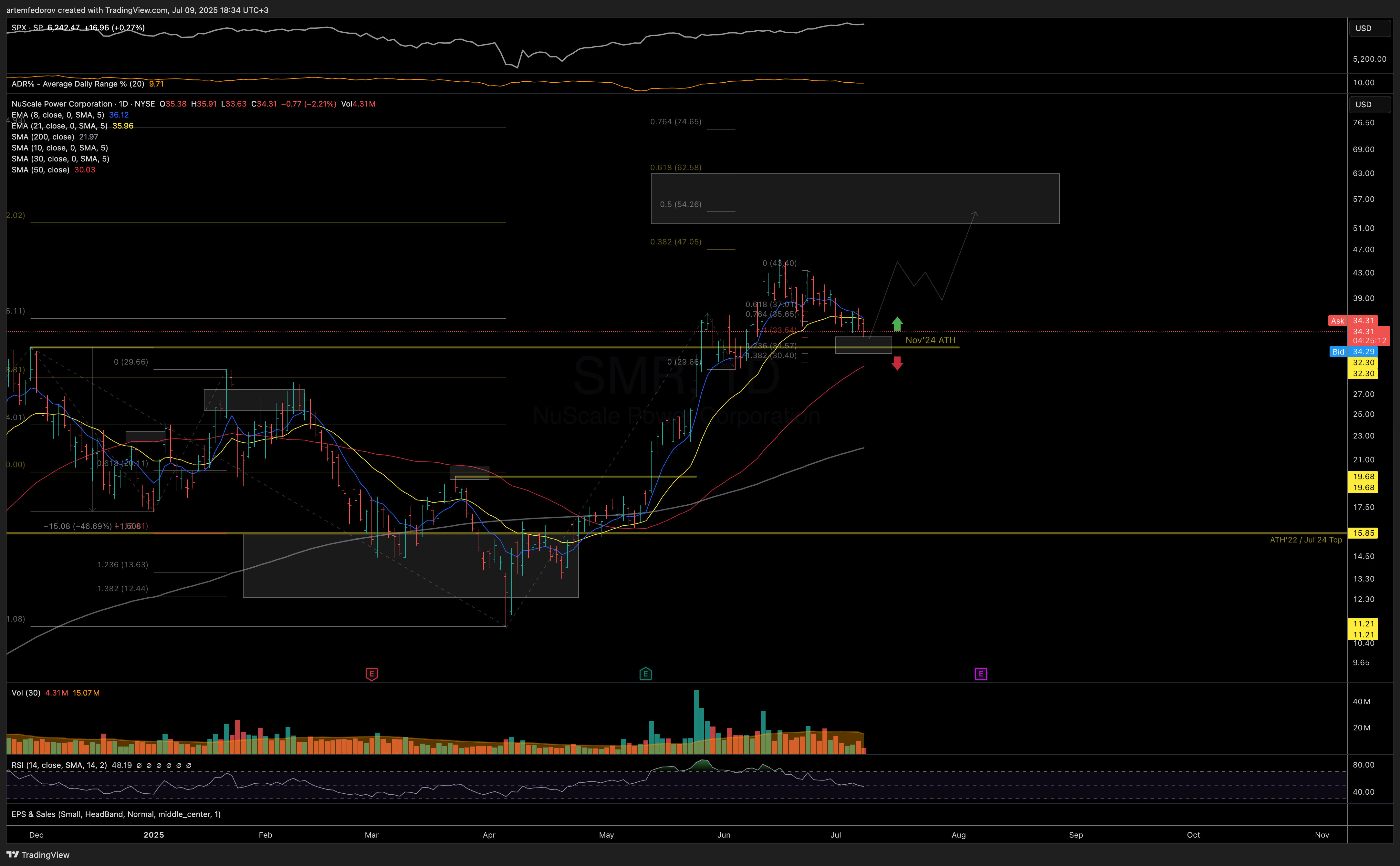Click the EPS & Sales indicator legend
The image size is (1400, 866).
[116, 814]
